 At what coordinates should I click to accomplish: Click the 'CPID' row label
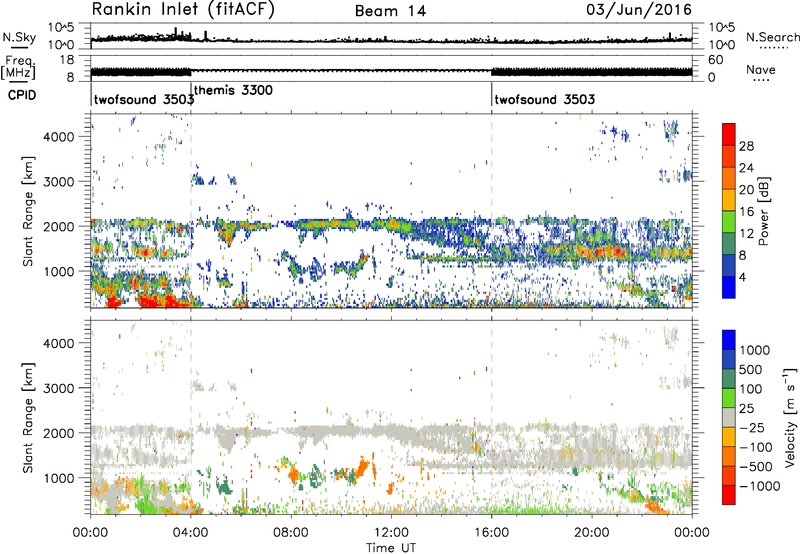tap(22, 95)
